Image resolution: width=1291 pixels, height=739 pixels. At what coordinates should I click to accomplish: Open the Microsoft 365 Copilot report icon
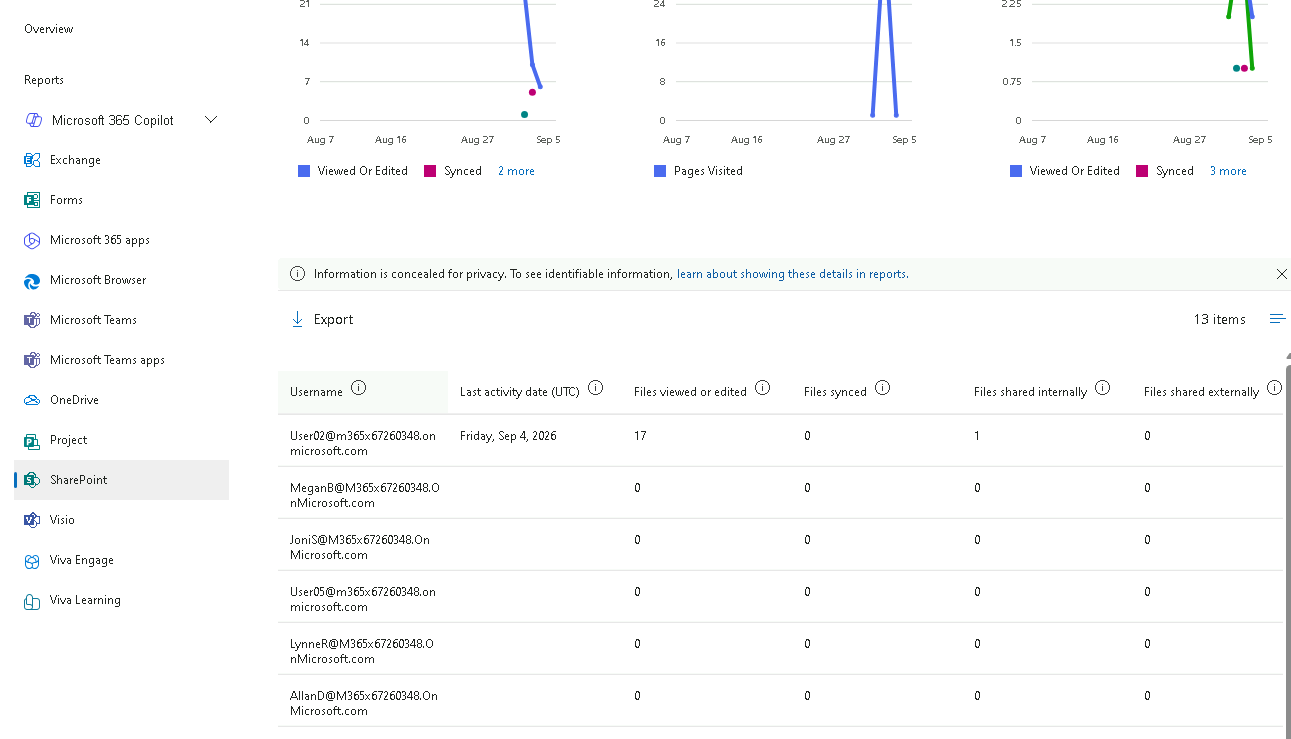click(x=32, y=120)
